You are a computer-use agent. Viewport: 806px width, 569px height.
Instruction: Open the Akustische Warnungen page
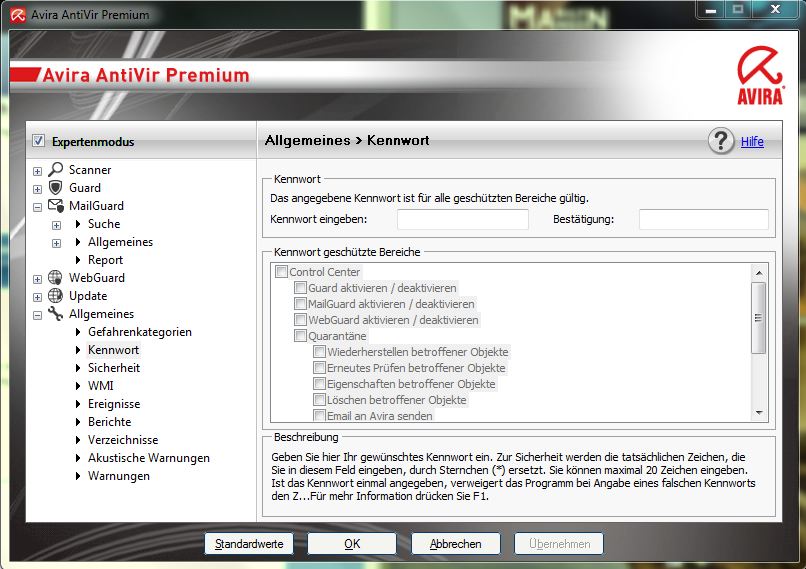[x=149, y=458]
